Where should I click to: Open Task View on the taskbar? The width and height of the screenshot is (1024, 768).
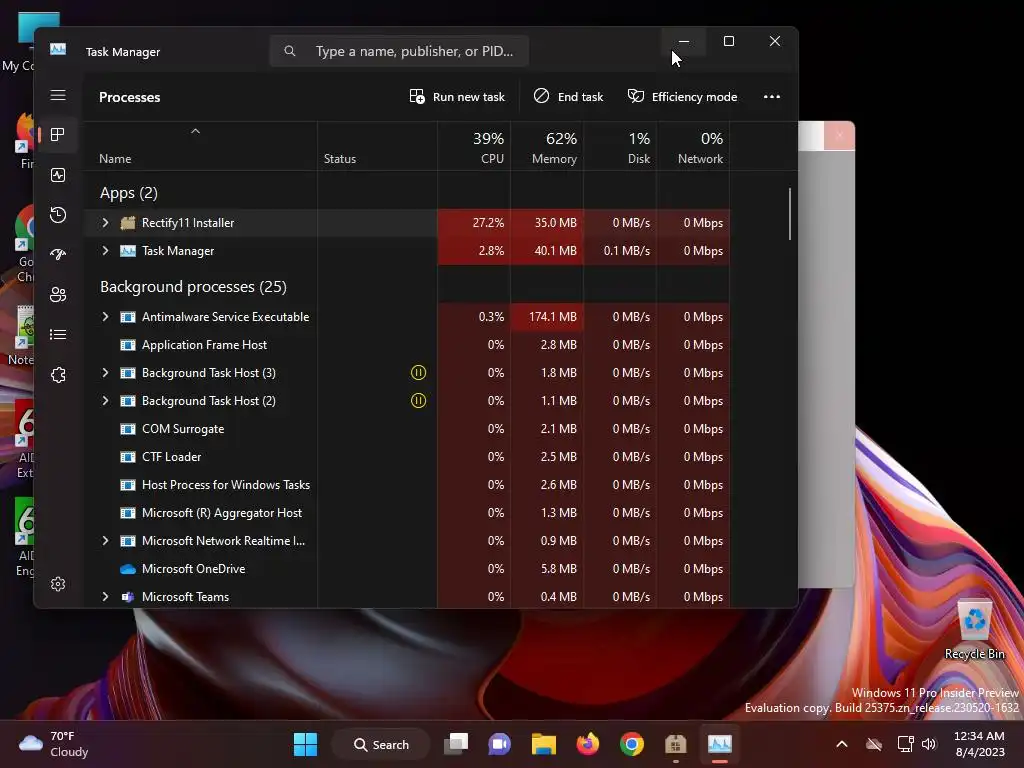(x=456, y=744)
